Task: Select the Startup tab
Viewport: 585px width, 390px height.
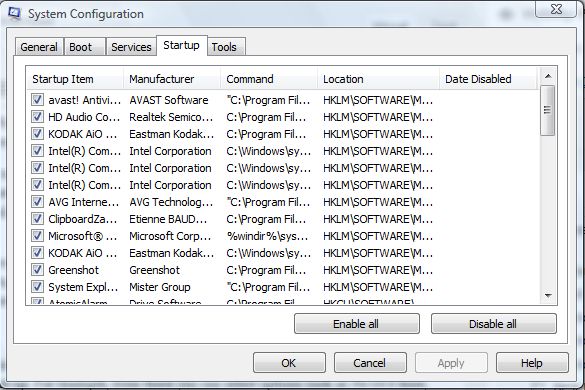Action: click(181, 45)
